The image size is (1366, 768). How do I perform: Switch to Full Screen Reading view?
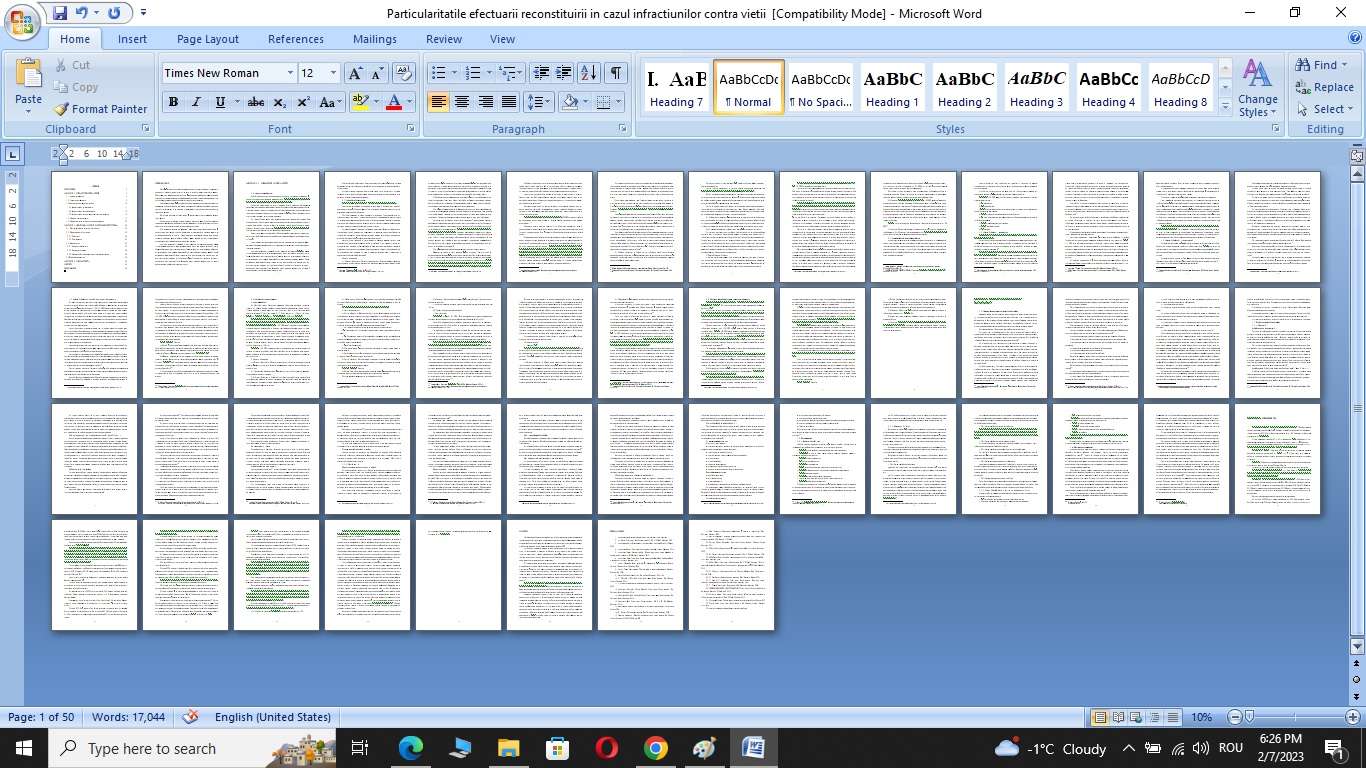coord(1118,717)
